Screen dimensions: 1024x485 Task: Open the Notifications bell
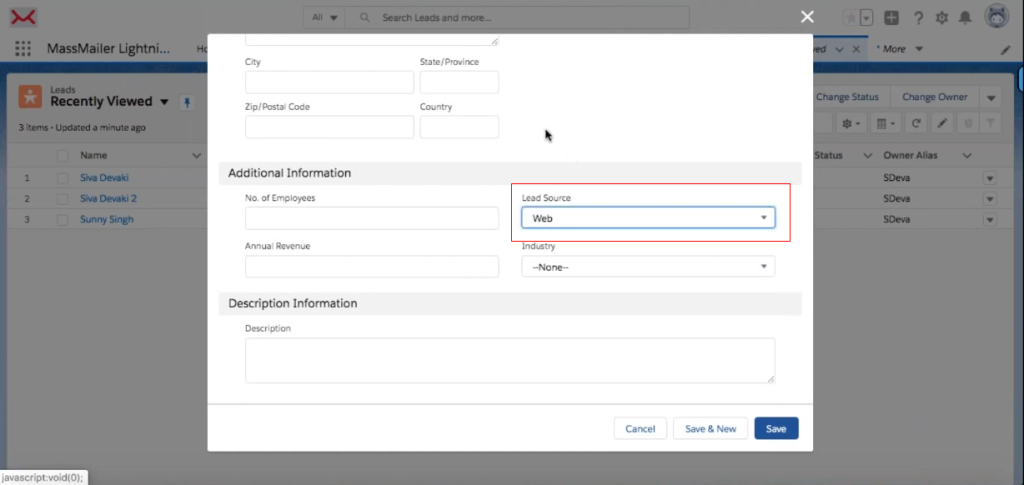(x=965, y=18)
